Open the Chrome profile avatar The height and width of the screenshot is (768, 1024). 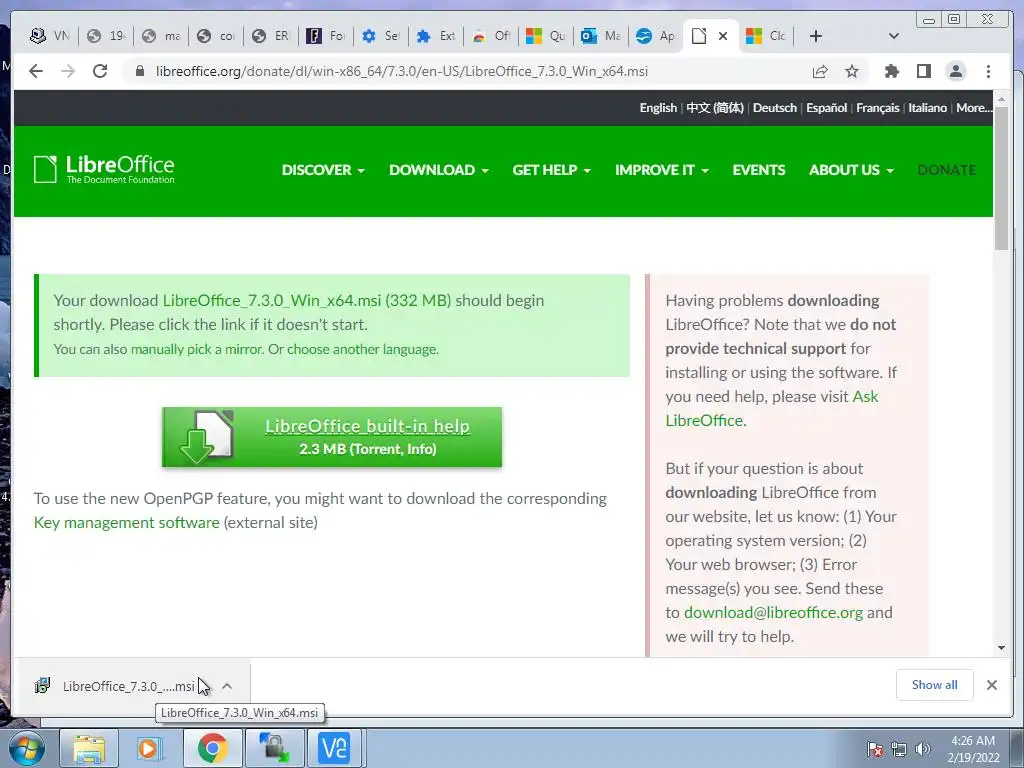click(955, 71)
